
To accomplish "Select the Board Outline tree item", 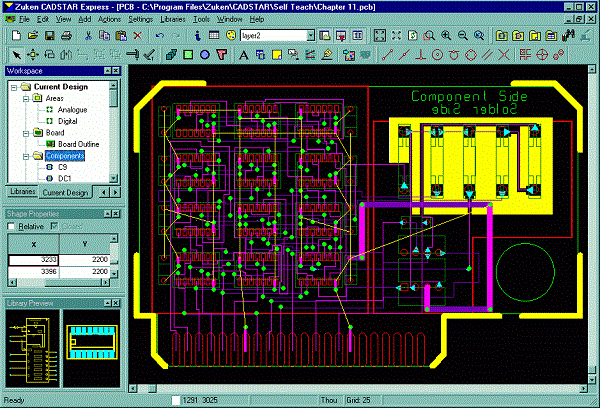I will click(78, 144).
